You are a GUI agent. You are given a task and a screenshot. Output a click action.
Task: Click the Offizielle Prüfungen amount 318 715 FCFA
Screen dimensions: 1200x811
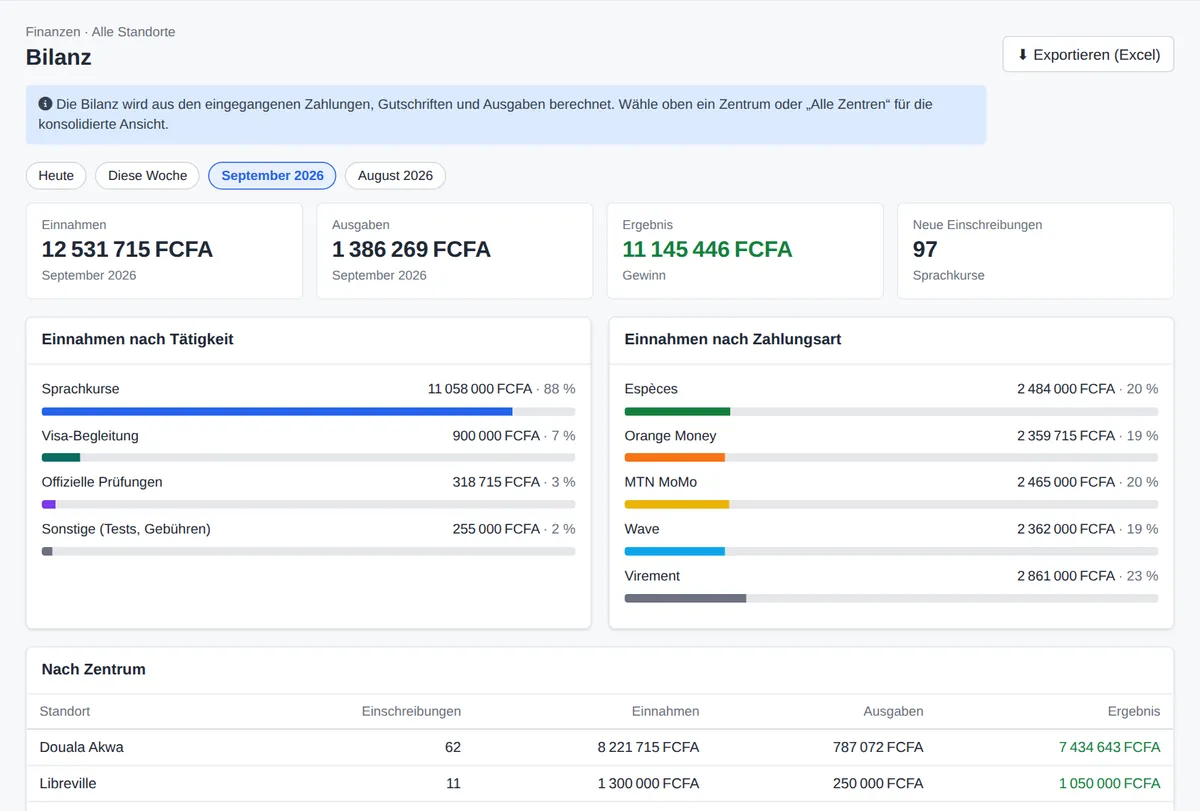pos(496,482)
